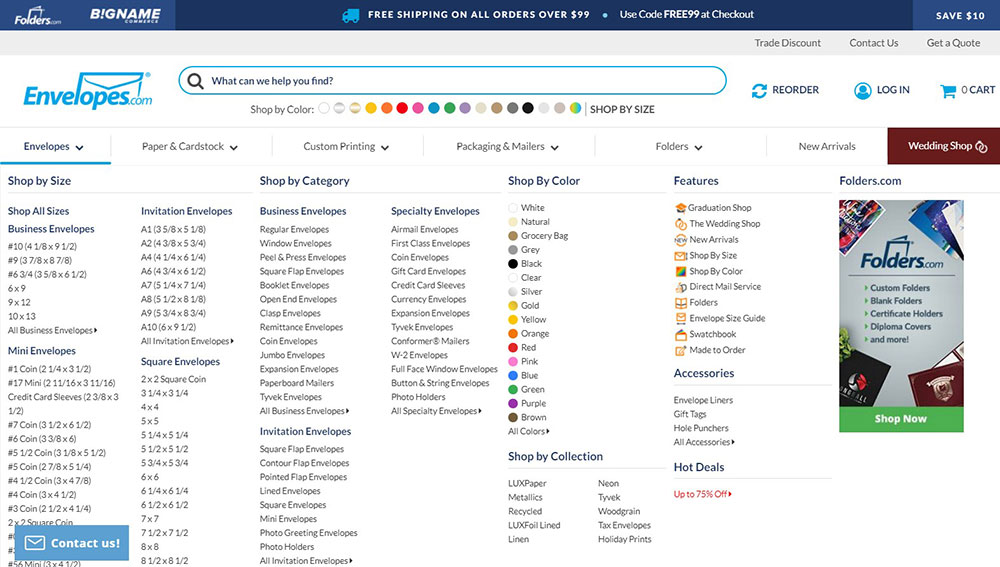Click the Log In user avatar icon

tap(862, 90)
